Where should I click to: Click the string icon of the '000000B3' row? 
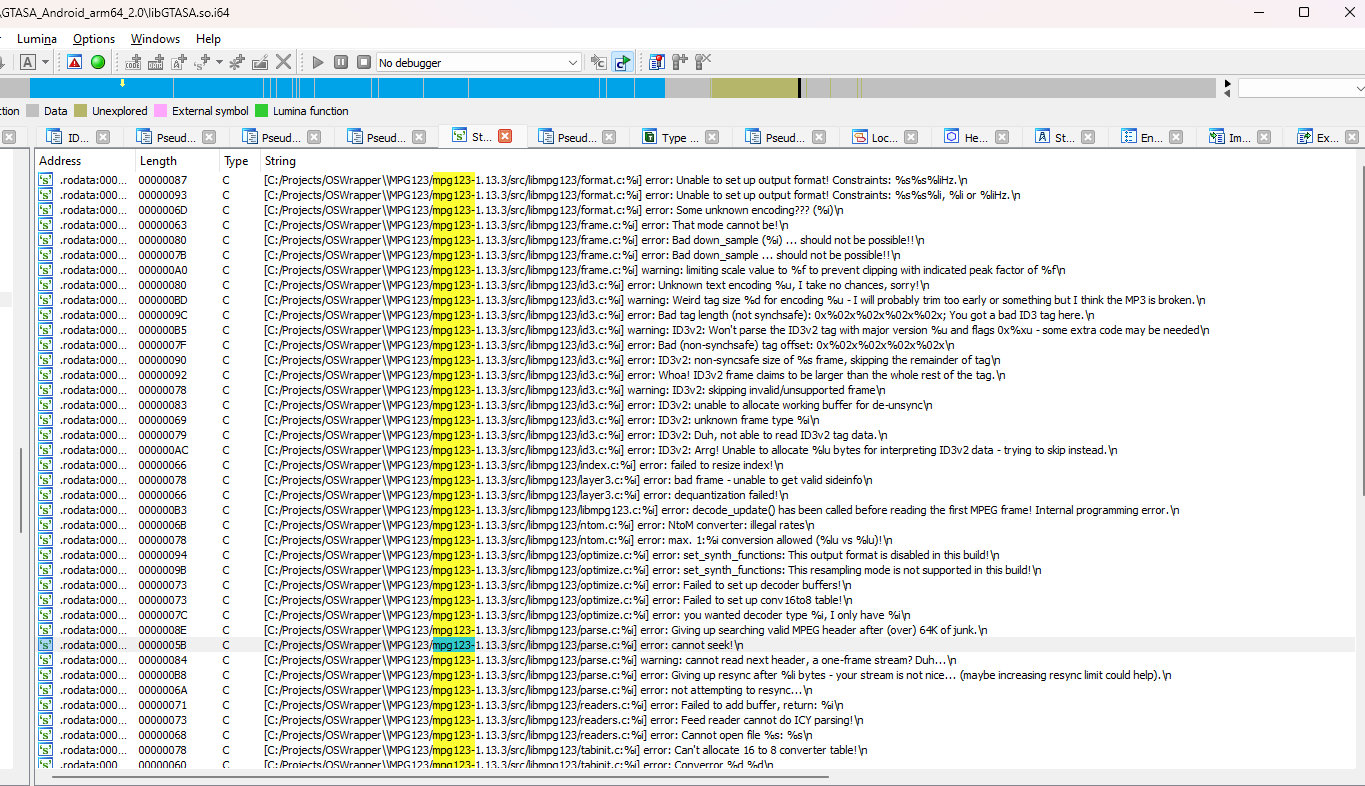[46, 510]
